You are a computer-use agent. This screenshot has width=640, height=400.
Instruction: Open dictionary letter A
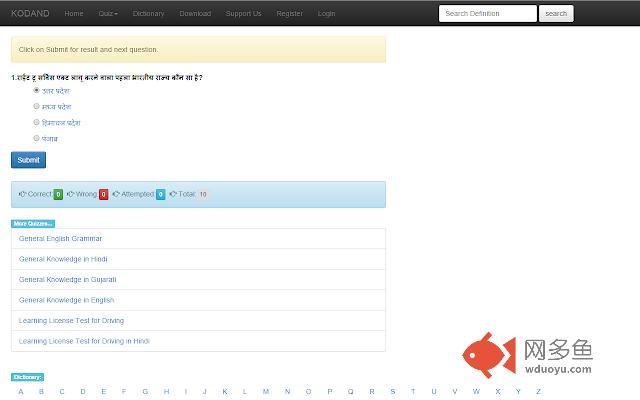tap(21, 391)
